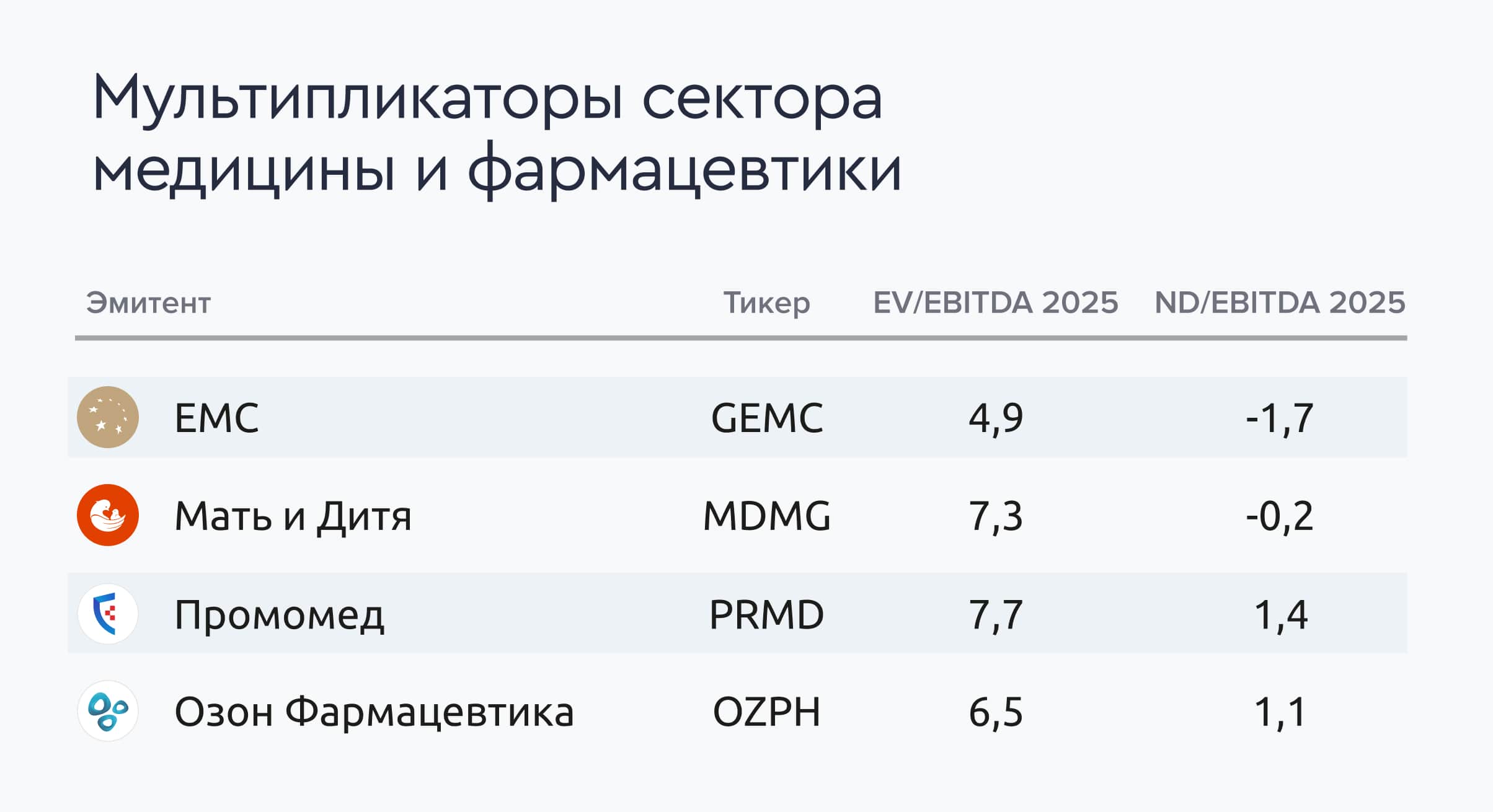This screenshot has height=812, width=1493.
Task: Click the GEMC ticker
Action: point(766,418)
